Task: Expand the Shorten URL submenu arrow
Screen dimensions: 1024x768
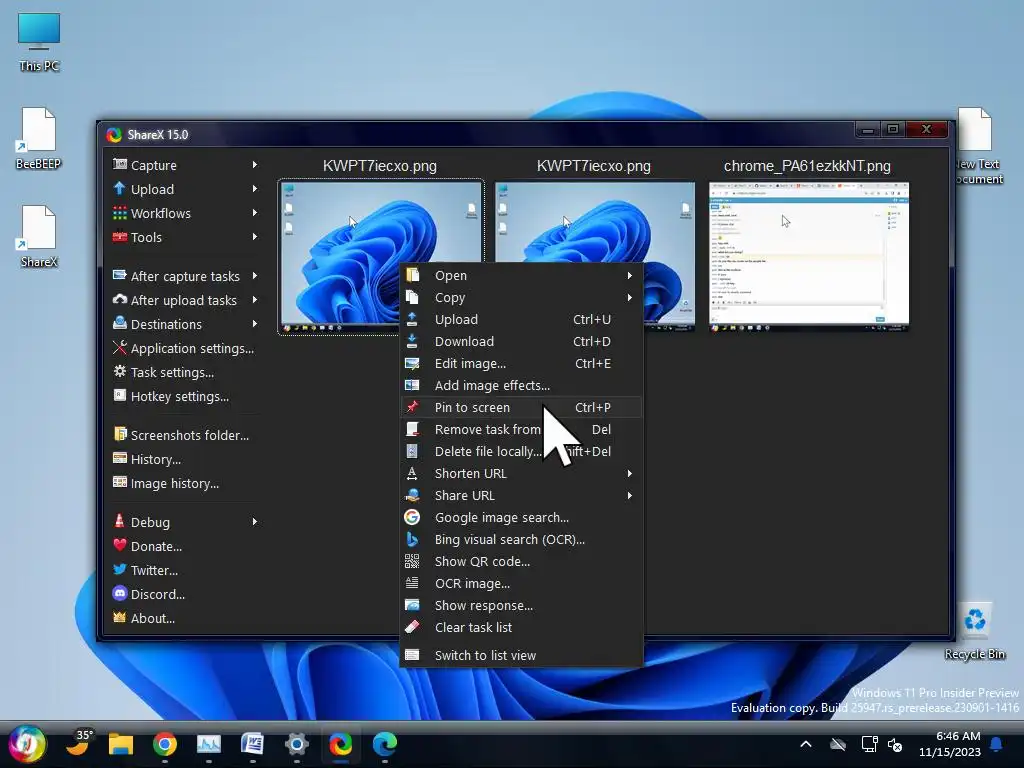Action: (x=630, y=473)
